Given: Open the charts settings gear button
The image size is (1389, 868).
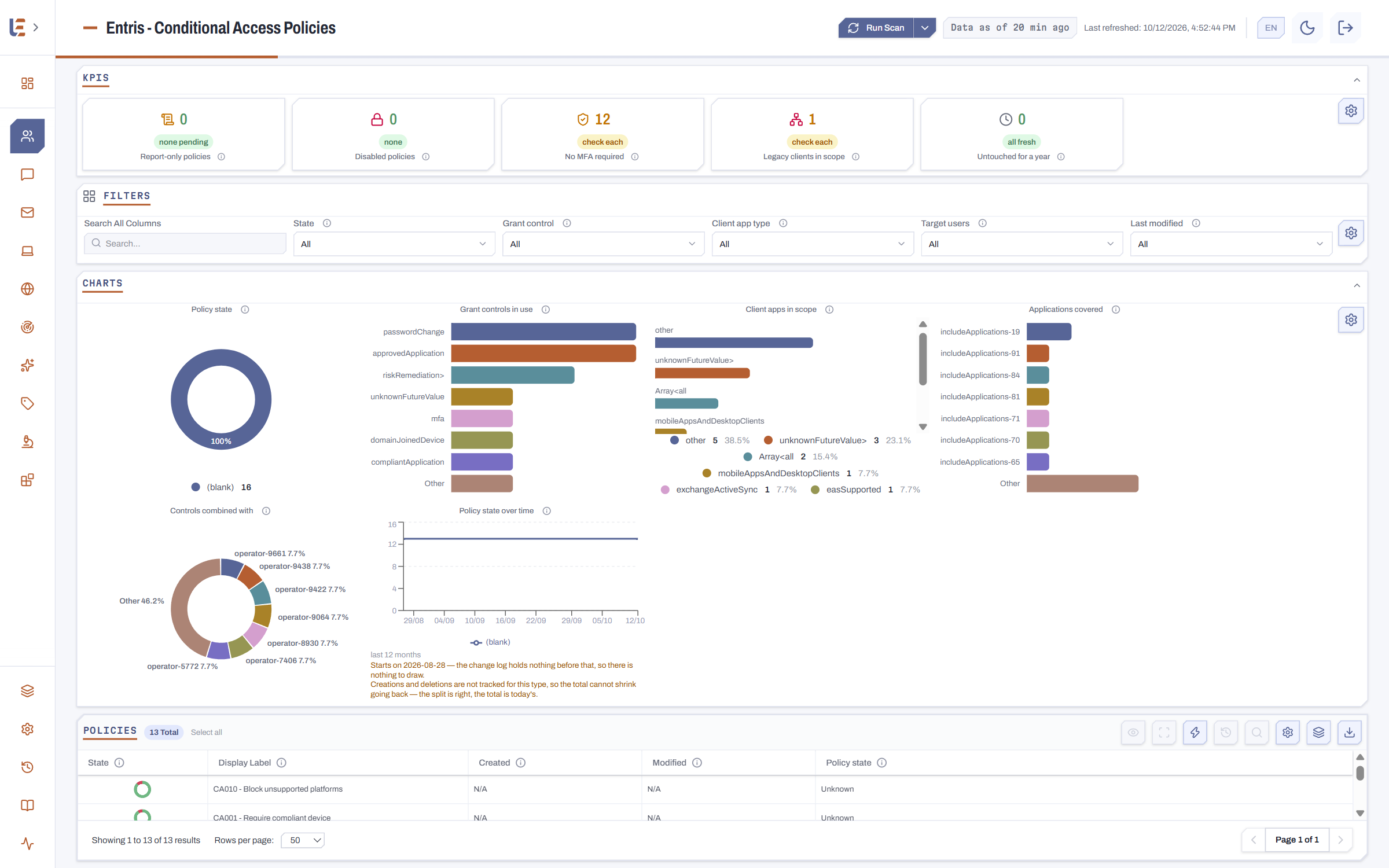Looking at the screenshot, I should click(x=1351, y=320).
